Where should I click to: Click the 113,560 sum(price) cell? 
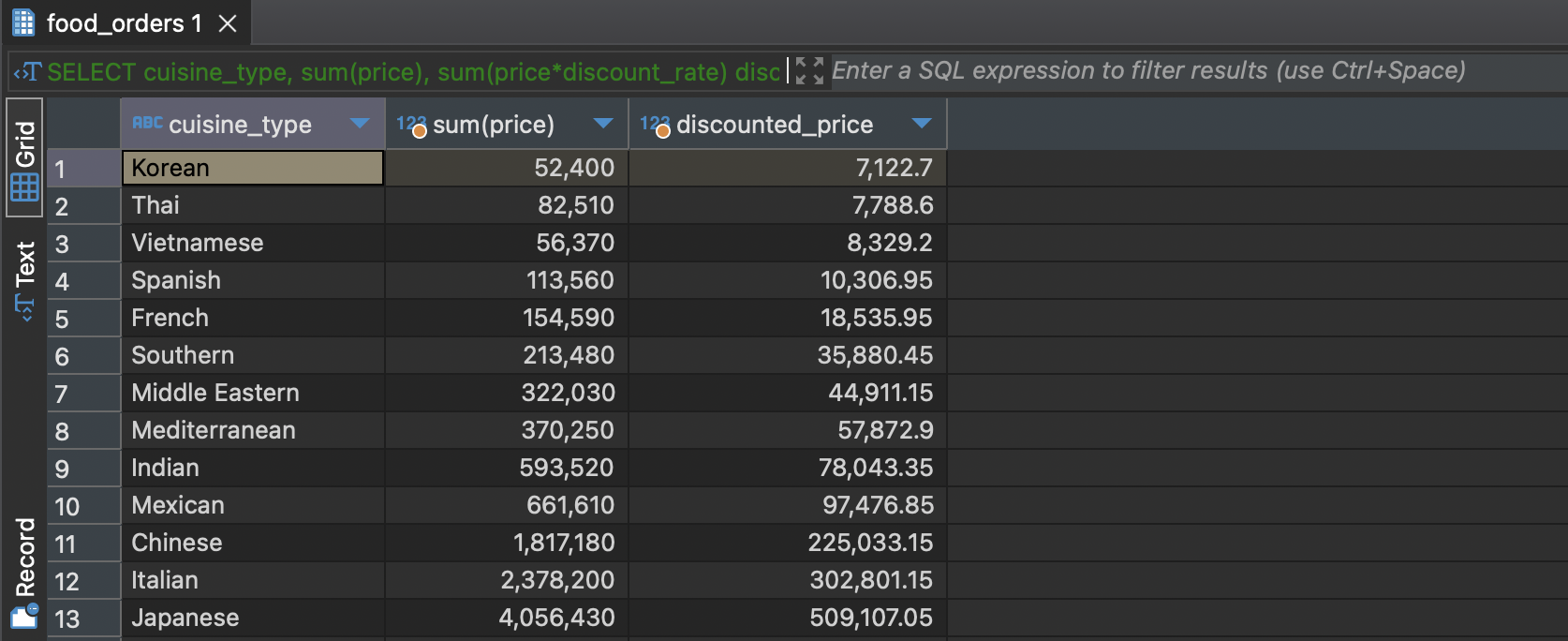tap(507, 280)
